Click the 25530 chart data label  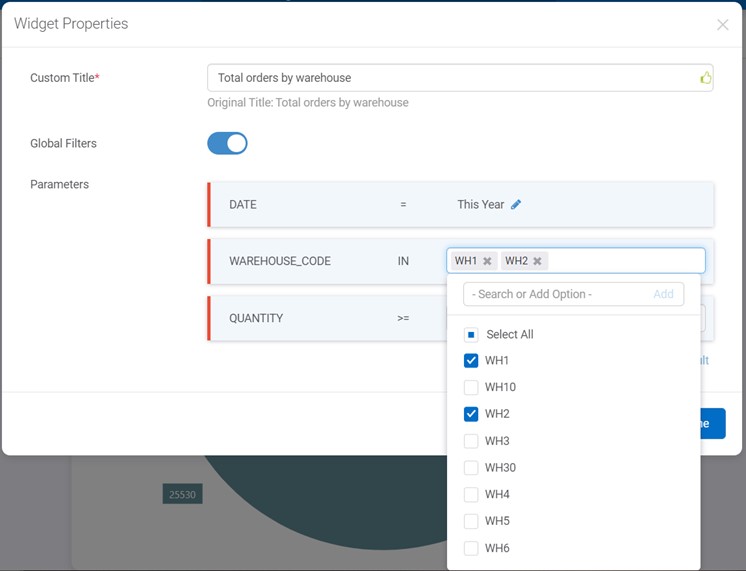(x=182, y=494)
